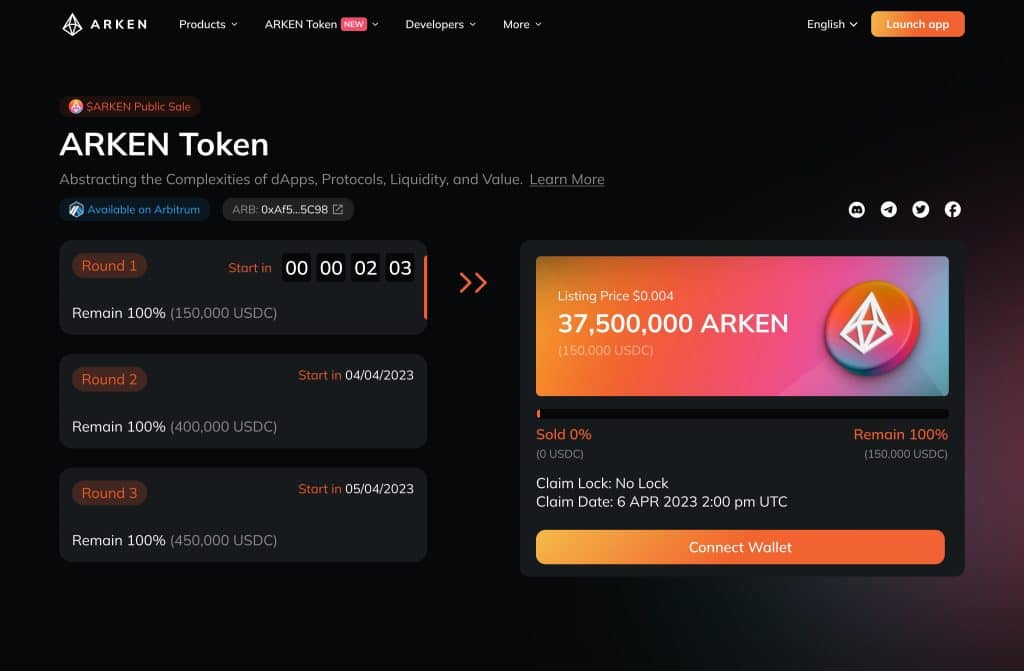
Task: Click the ARKEN logo in header
Action: coord(104,24)
